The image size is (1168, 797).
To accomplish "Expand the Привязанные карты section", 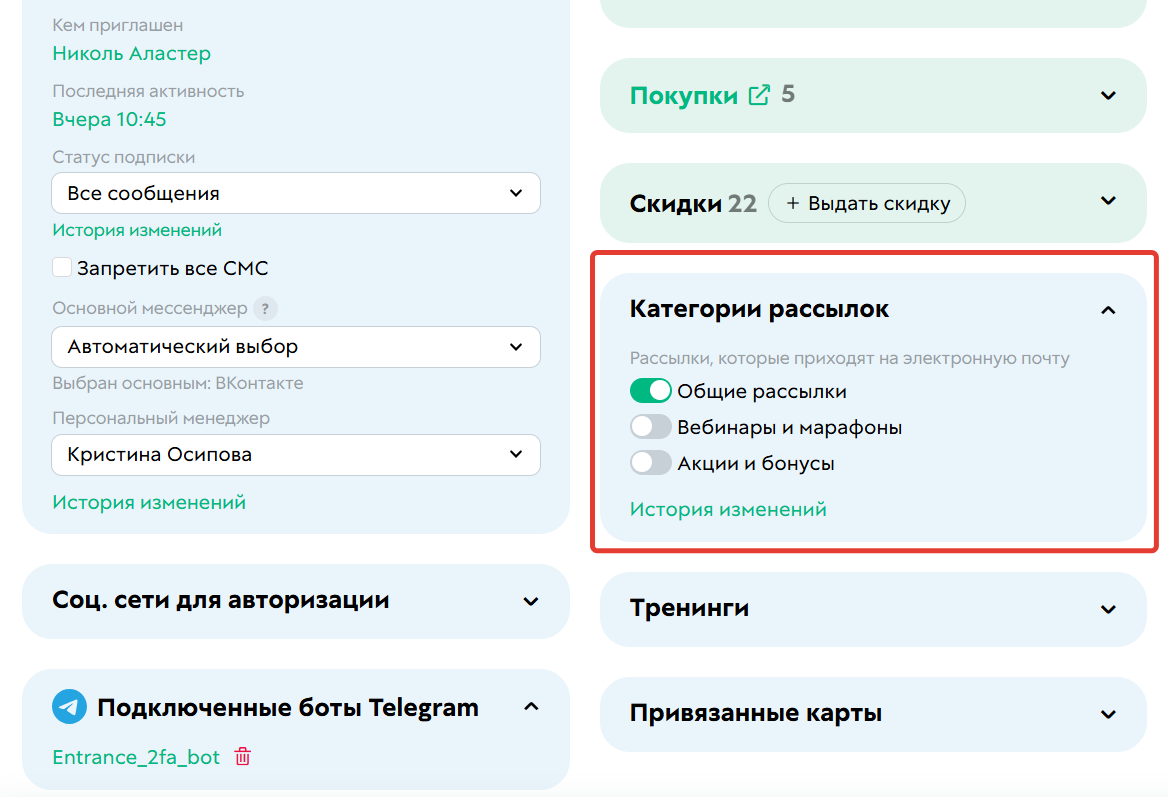I will [x=1108, y=714].
